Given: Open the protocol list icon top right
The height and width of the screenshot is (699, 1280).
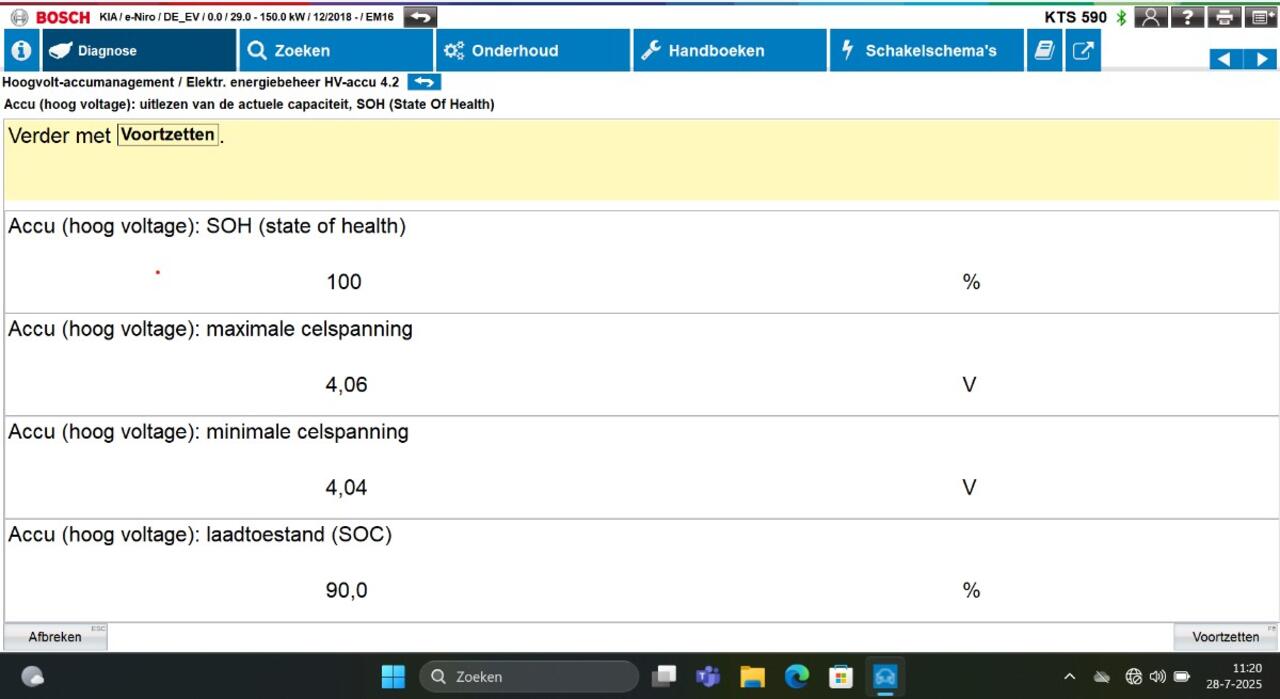Looking at the screenshot, I should [x=1261, y=17].
